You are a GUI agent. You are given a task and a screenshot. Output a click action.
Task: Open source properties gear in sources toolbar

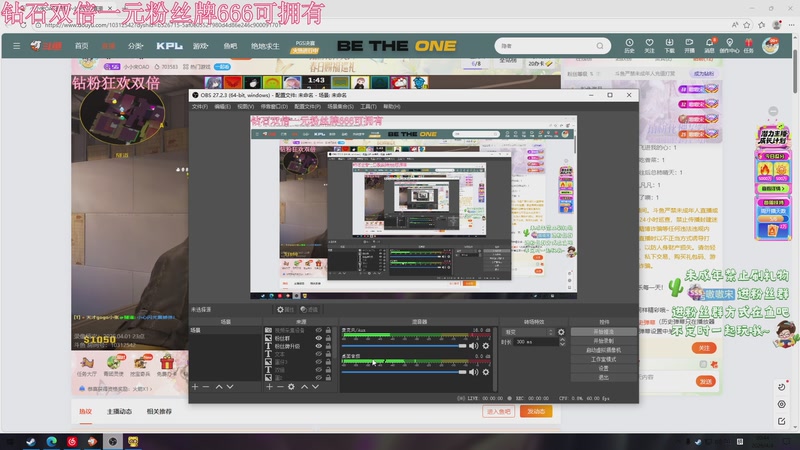click(x=291, y=387)
